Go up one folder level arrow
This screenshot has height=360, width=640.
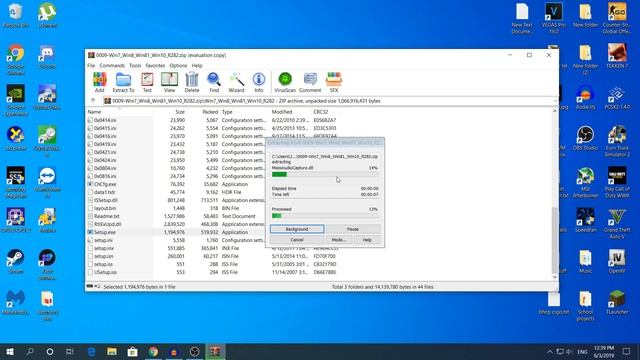coord(93,100)
